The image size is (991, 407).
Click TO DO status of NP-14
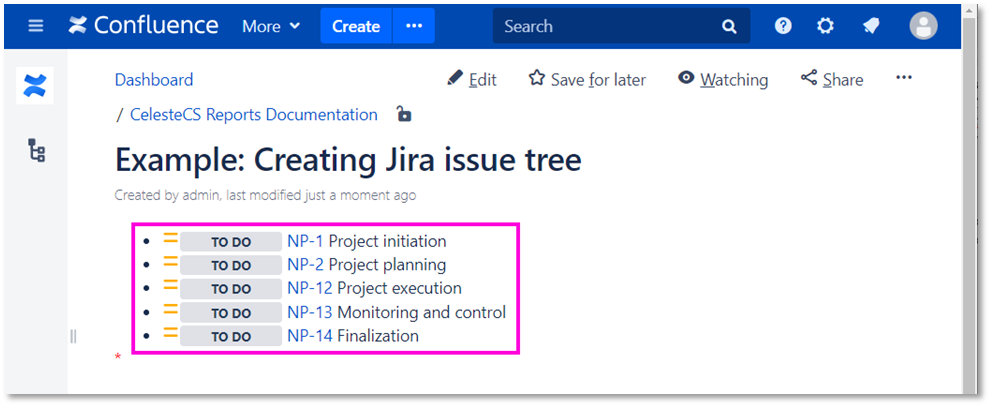pyautogui.click(x=231, y=337)
